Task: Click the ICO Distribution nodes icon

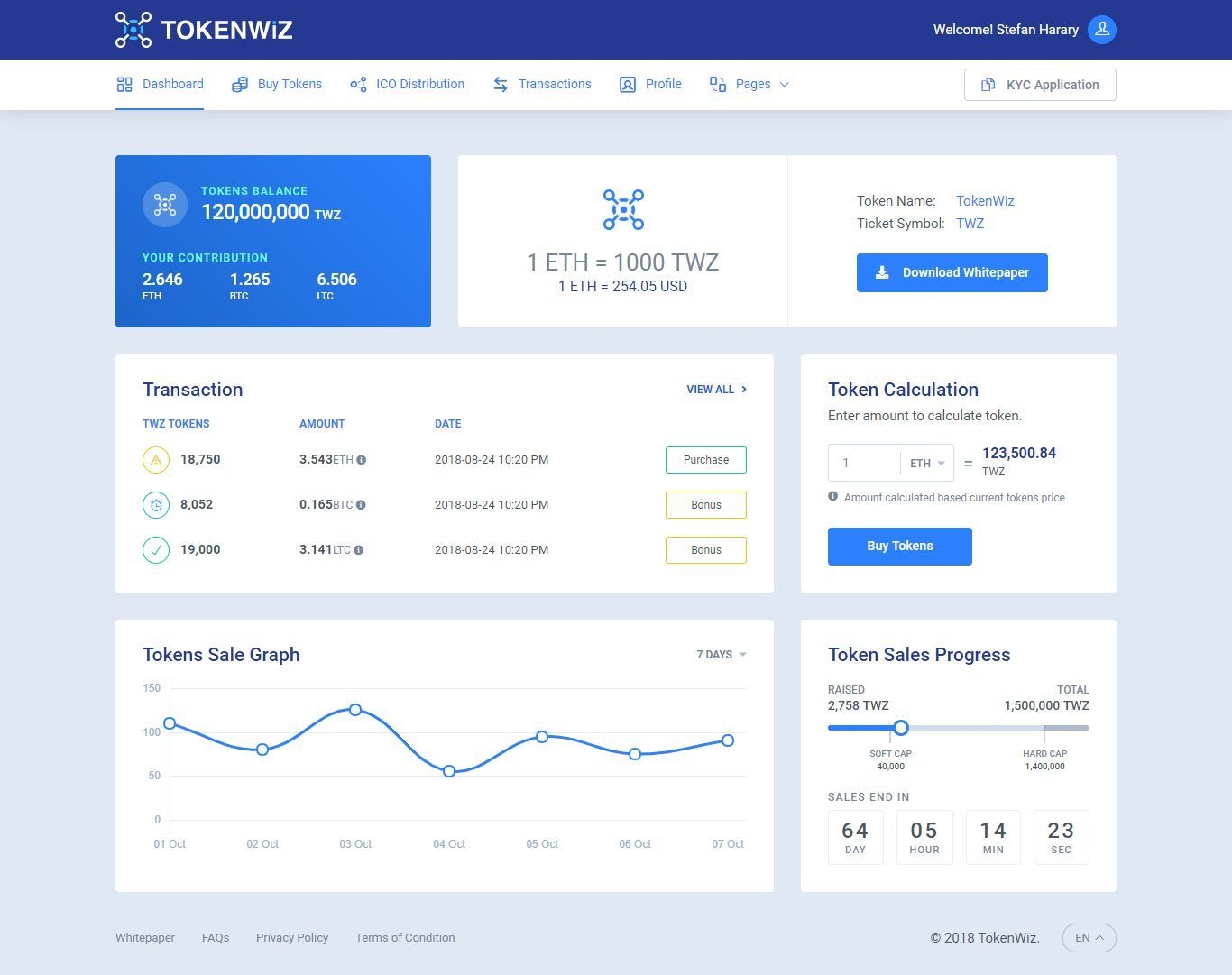Action: click(358, 84)
